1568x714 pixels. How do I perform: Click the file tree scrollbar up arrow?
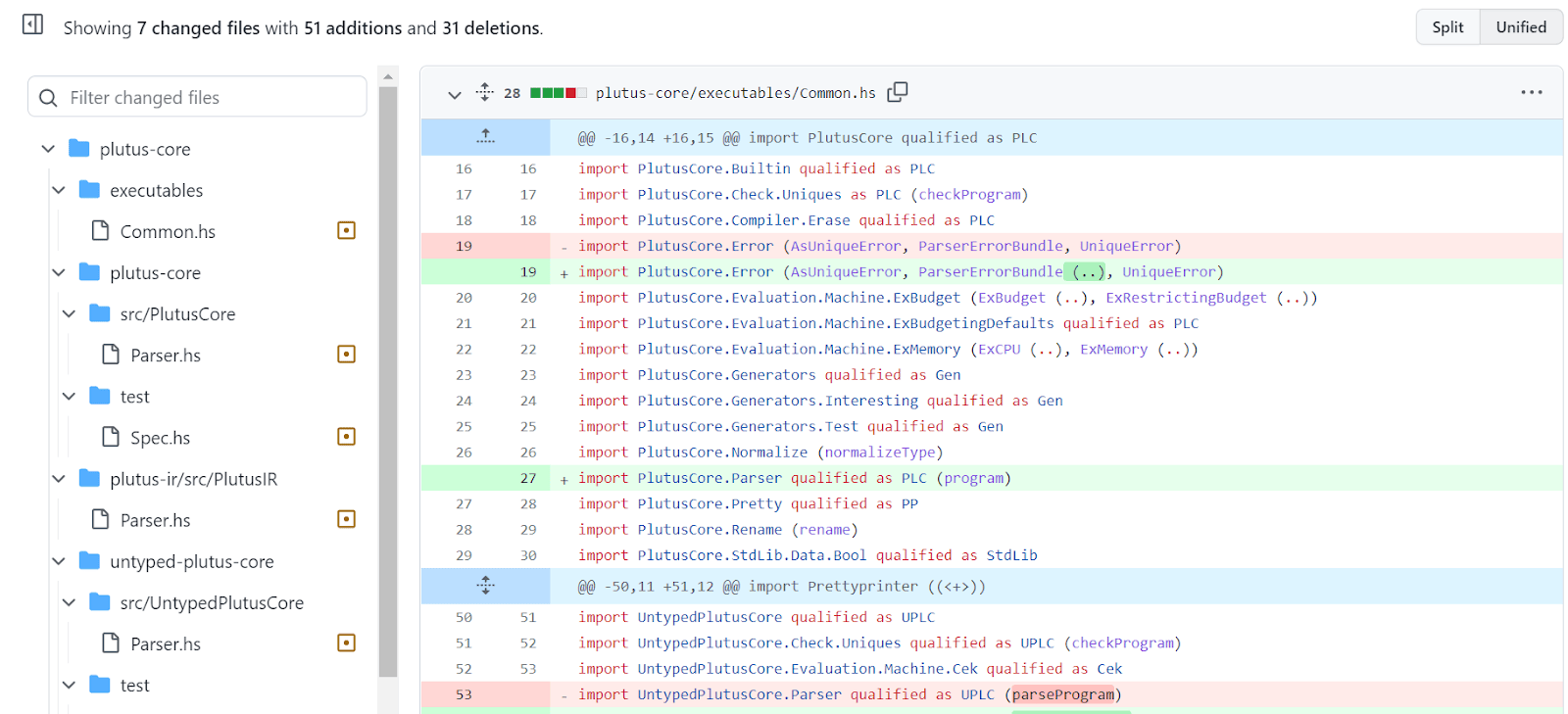(x=388, y=75)
